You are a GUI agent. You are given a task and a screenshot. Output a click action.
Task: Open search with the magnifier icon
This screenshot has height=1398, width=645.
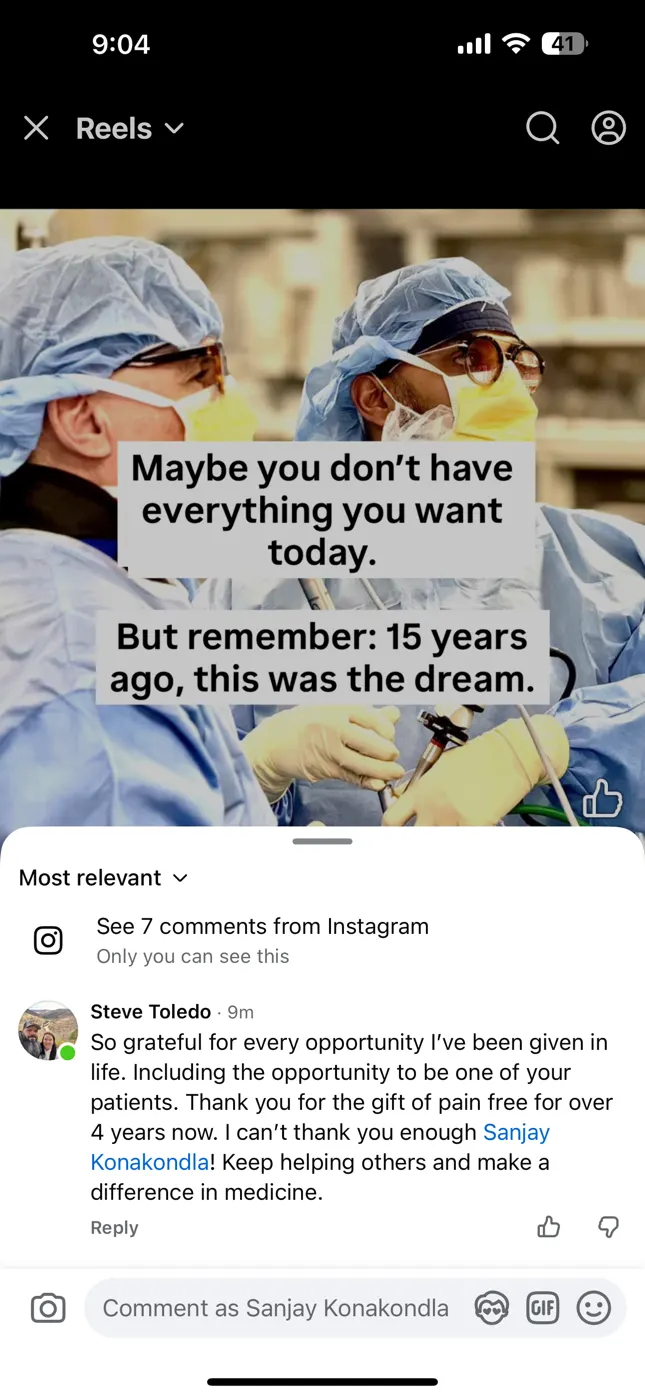542,128
